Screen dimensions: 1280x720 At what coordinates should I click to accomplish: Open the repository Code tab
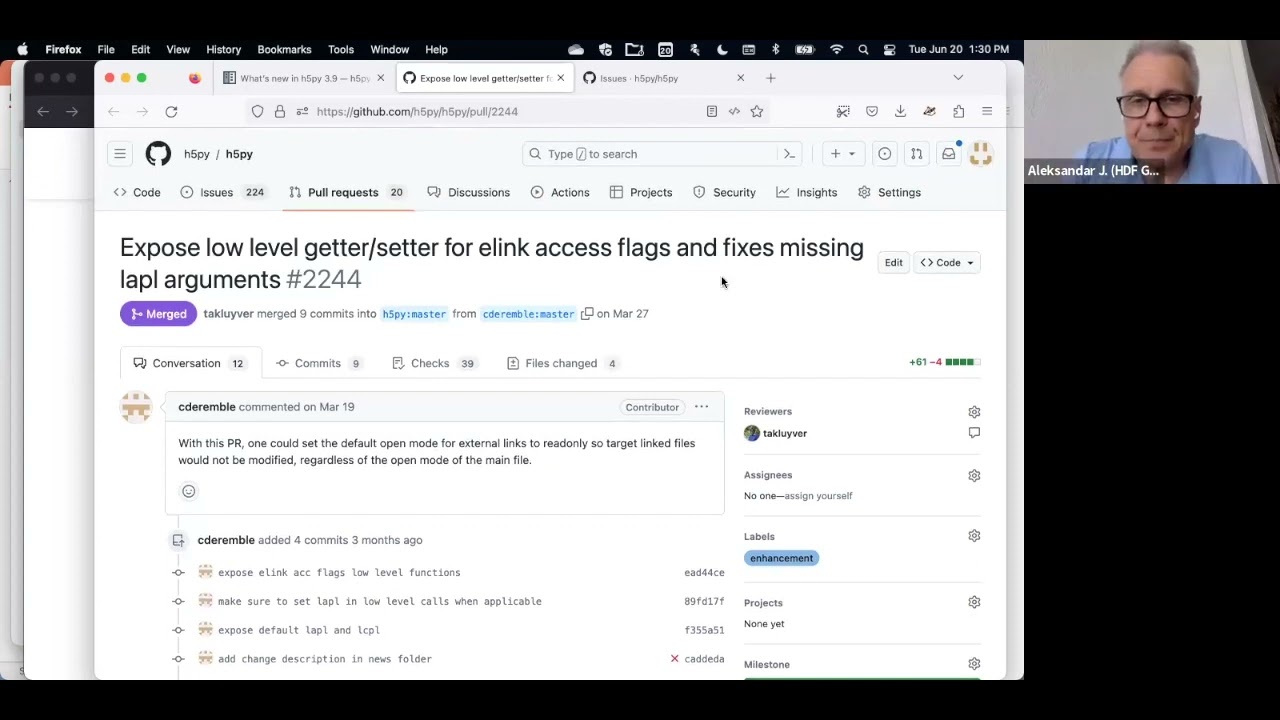pyautogui.click(x=137, y=192)
